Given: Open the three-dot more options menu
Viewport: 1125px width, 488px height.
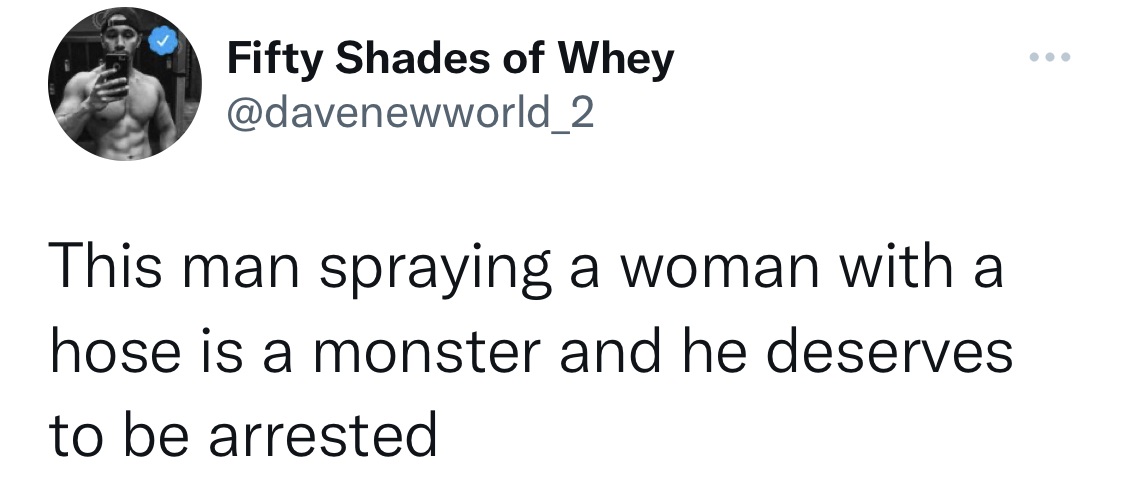Looking at the screenshot, I should click(1050, 57).
